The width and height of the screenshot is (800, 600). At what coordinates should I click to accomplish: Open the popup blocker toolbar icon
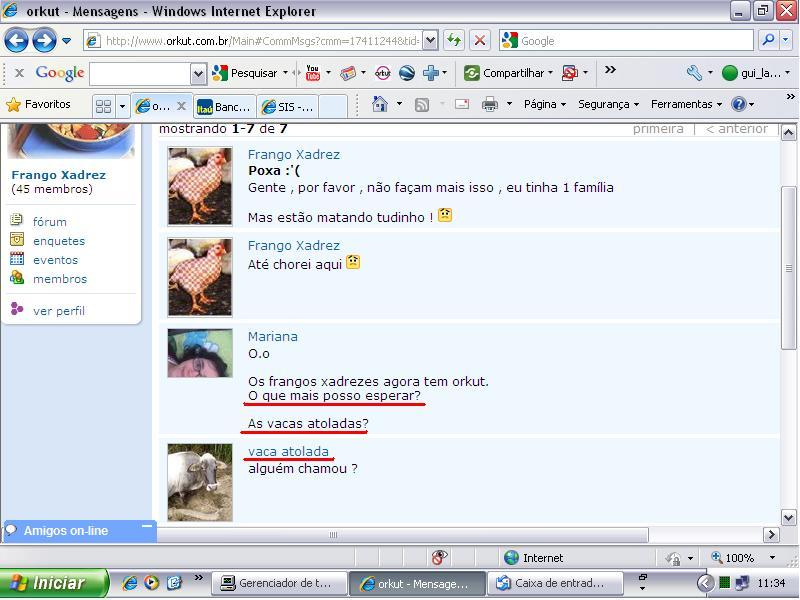pos(570,73)
